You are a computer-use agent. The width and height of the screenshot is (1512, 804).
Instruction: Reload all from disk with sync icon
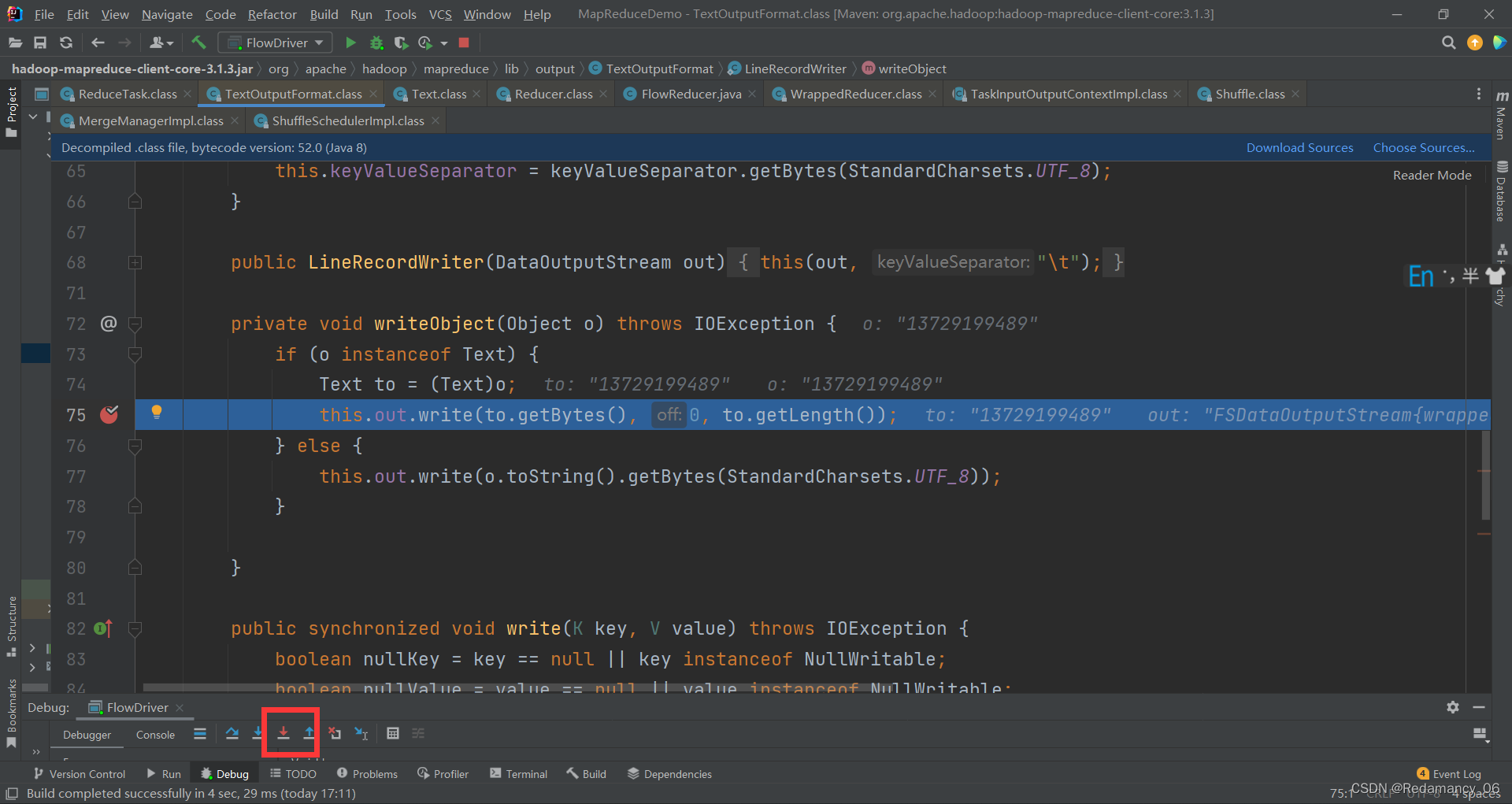coord(66,43)
